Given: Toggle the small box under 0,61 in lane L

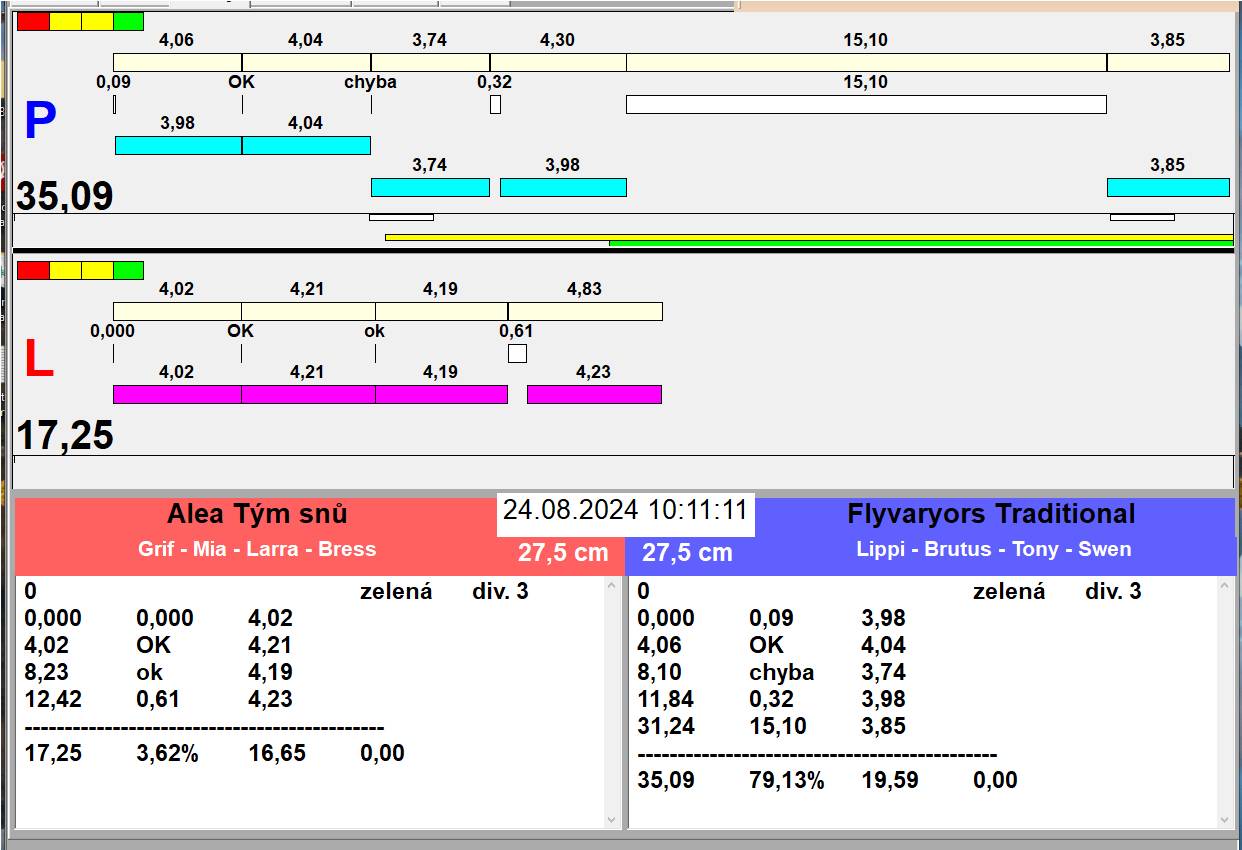Looking at the screenshot, I should (517, 353).
